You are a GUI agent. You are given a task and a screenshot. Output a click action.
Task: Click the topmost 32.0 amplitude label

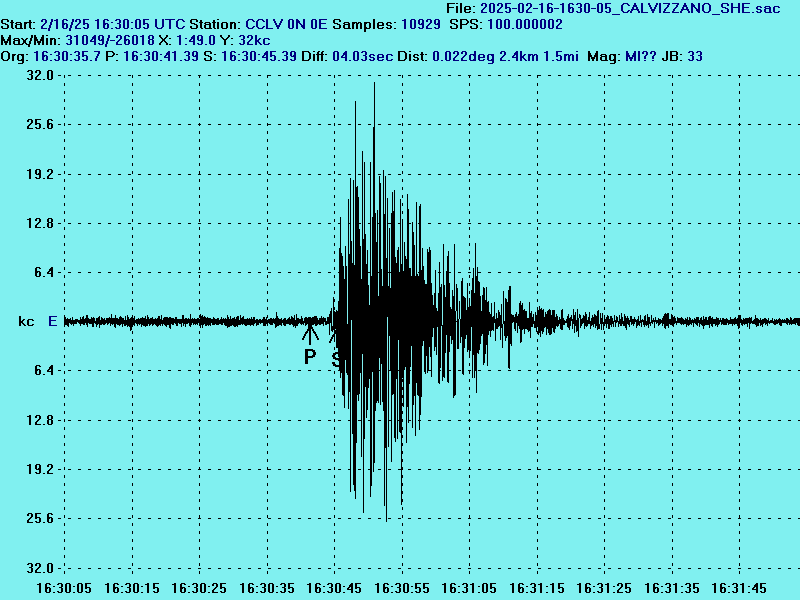coord(40,75)
